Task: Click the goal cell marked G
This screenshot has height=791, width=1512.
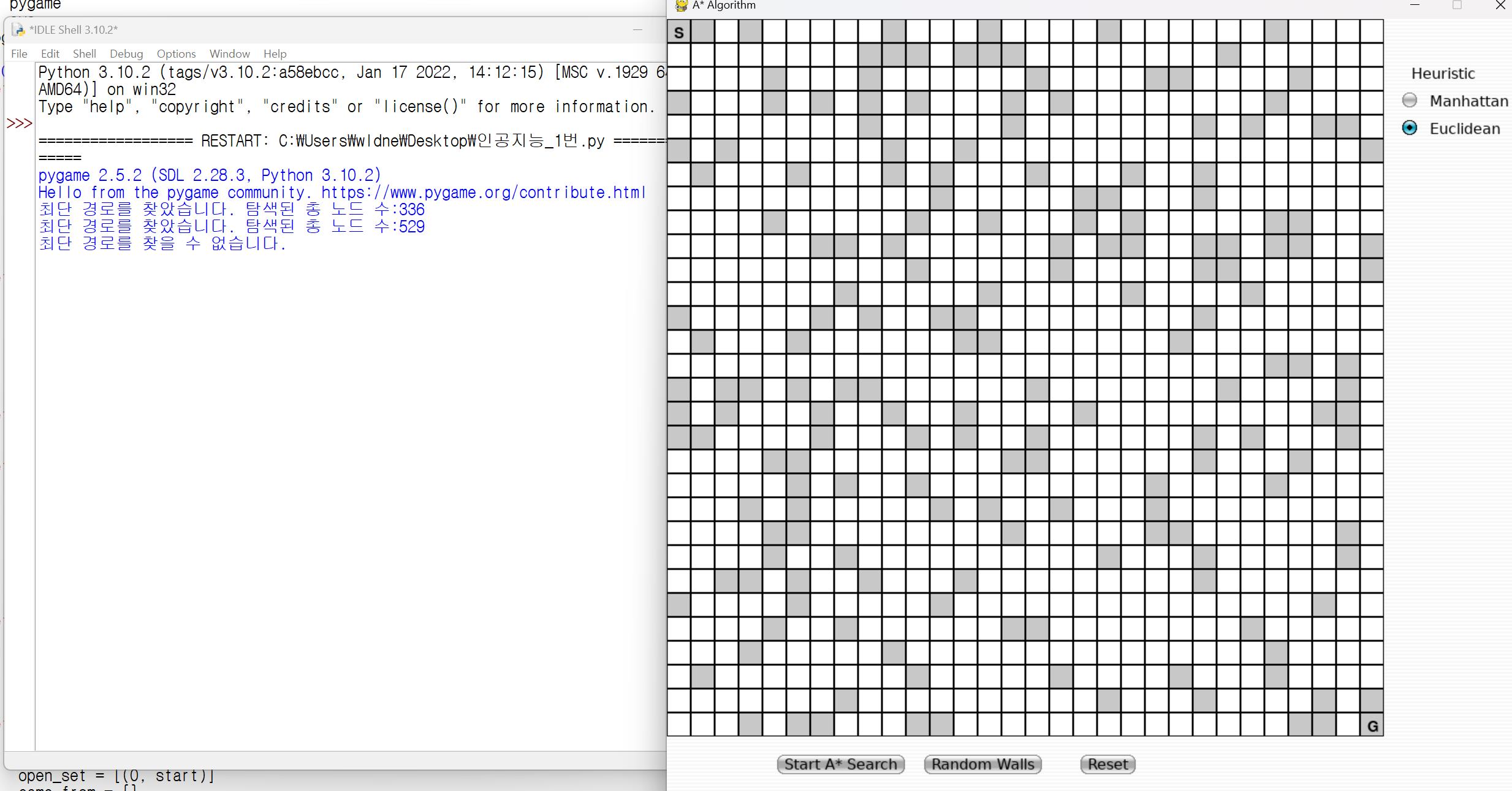Action: (1372, 725)
